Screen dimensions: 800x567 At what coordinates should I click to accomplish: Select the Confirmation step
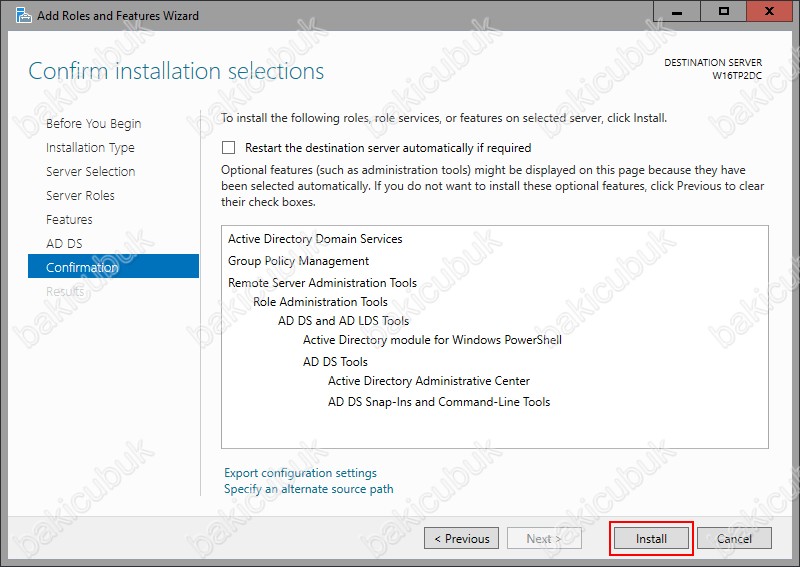[x=113, y=266]
